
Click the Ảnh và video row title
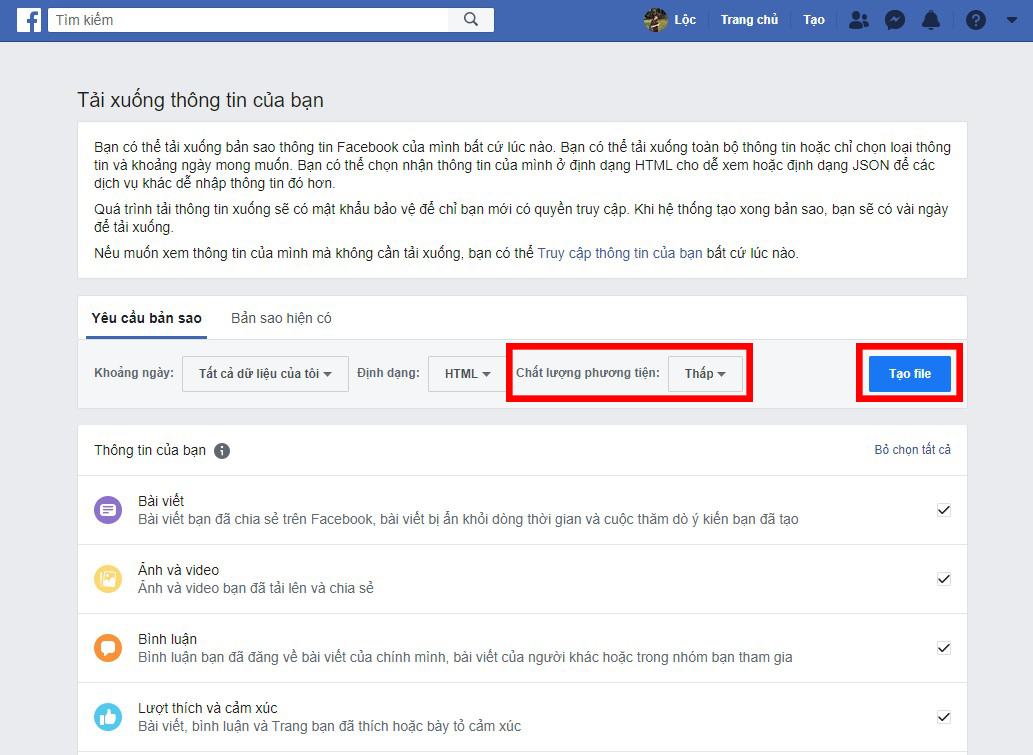[179, 570]
